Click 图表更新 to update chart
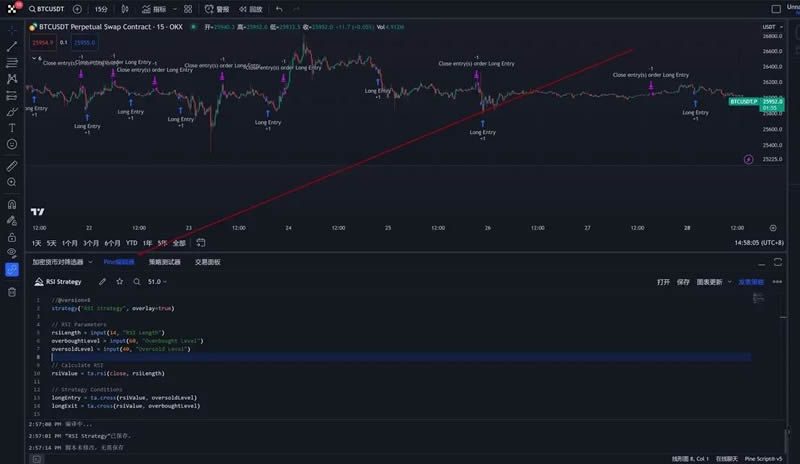 (710, 282)
